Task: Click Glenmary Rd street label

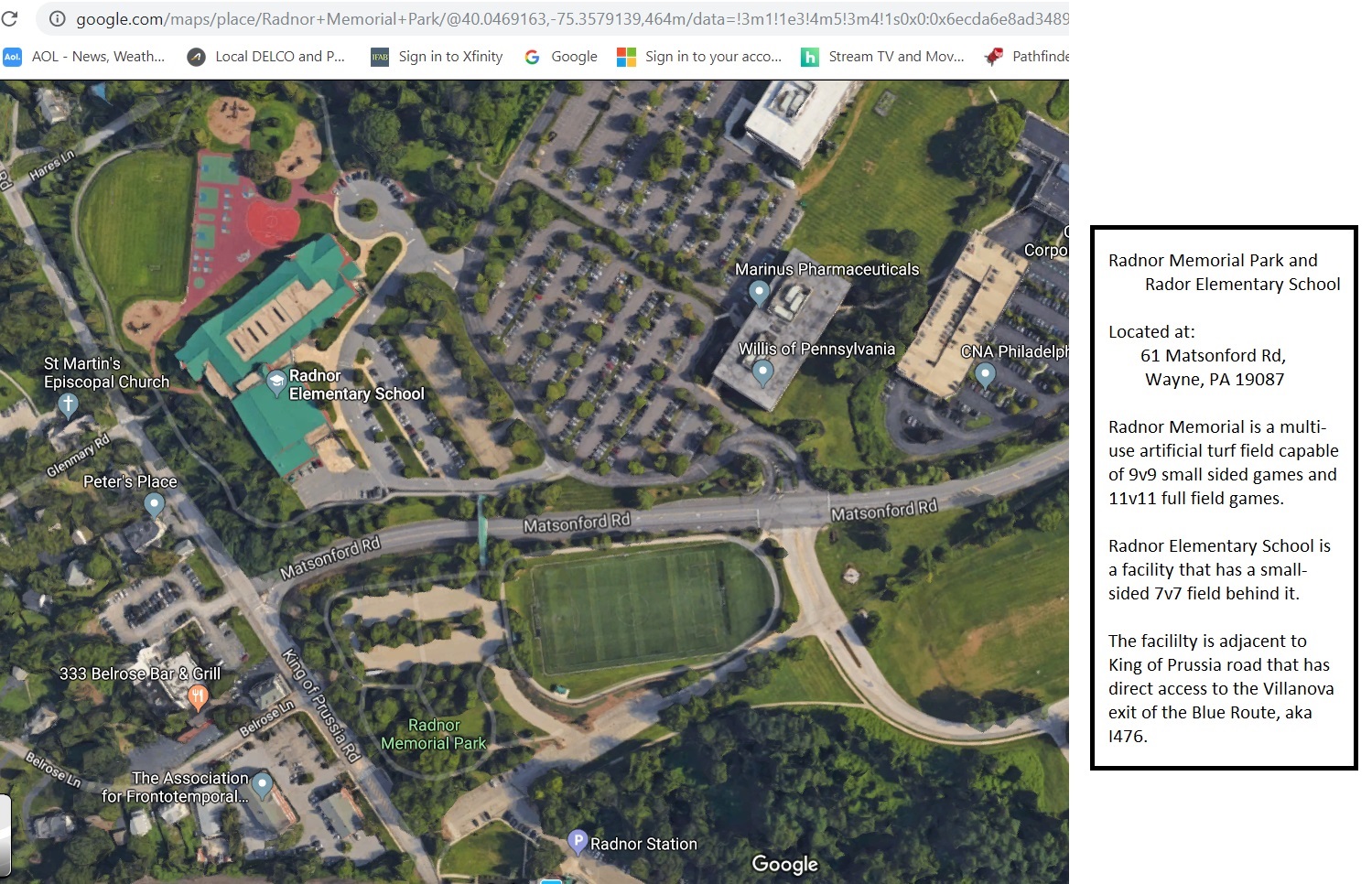Action: point(78,455)
